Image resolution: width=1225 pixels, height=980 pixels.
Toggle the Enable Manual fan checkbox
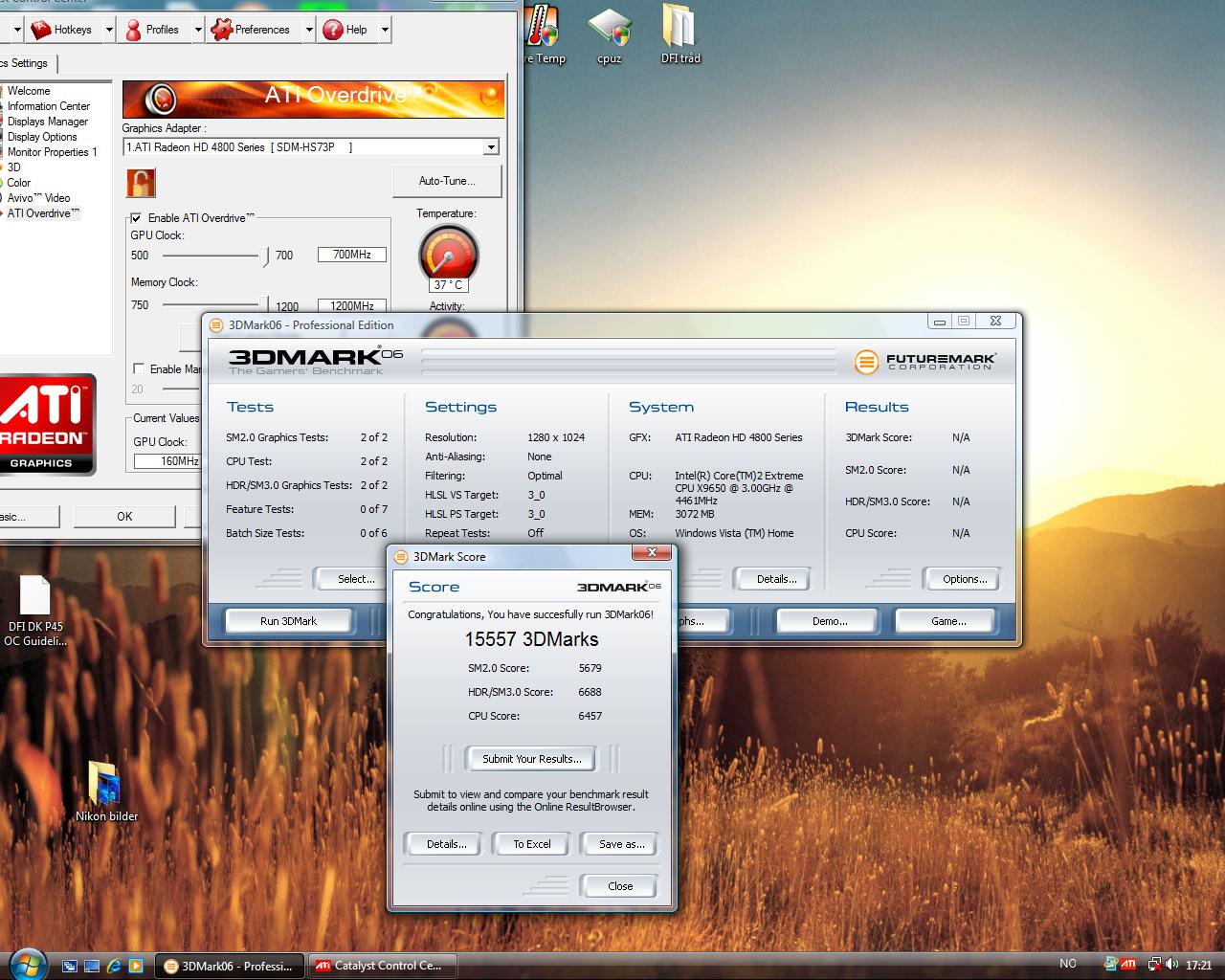[x=139, y=368]
